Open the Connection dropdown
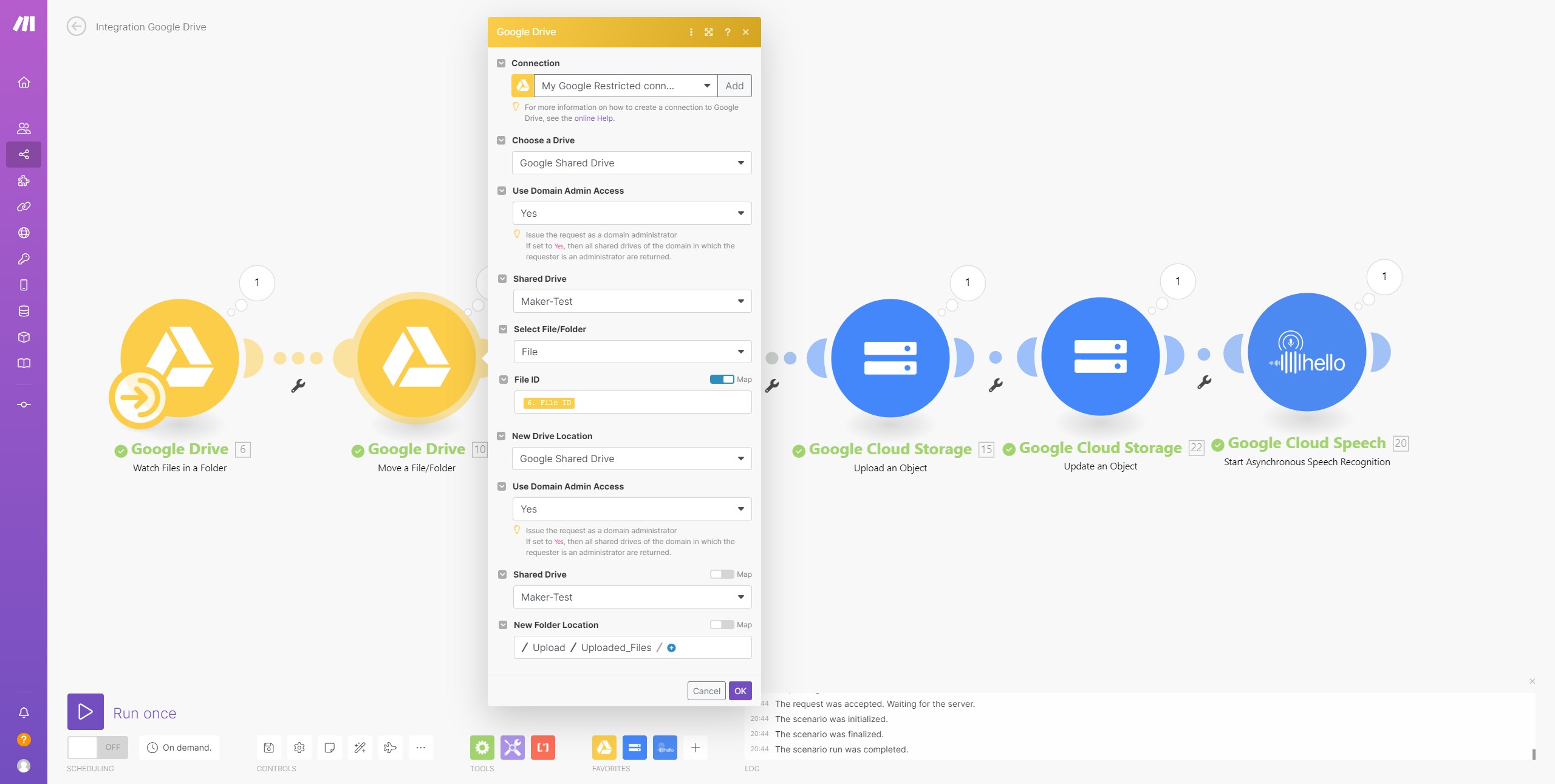This screenshot has height=784, width=1555. 626,86
